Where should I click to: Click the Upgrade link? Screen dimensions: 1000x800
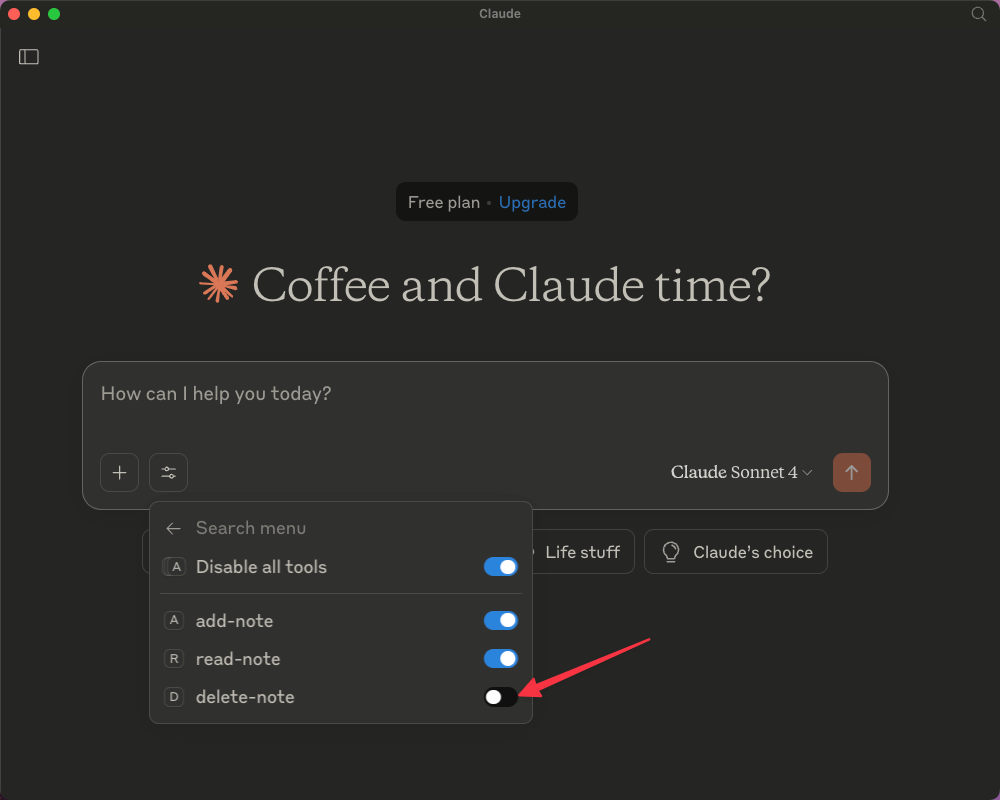coord(532,202)
